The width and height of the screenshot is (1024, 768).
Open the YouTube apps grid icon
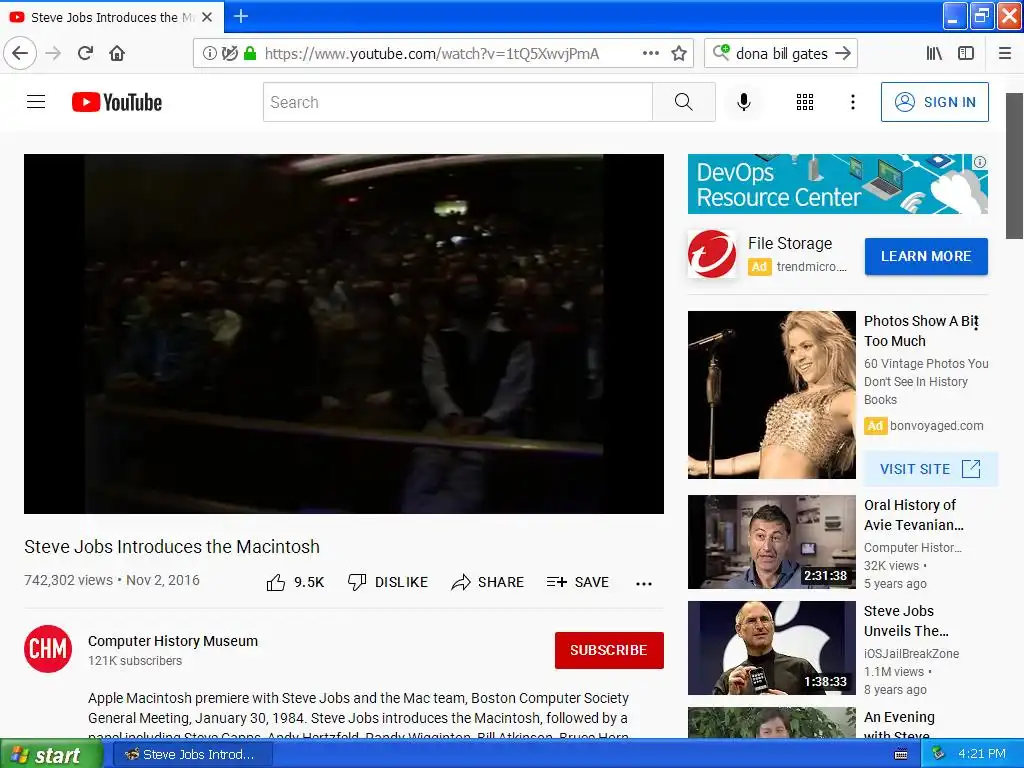(x=805, y=102)
